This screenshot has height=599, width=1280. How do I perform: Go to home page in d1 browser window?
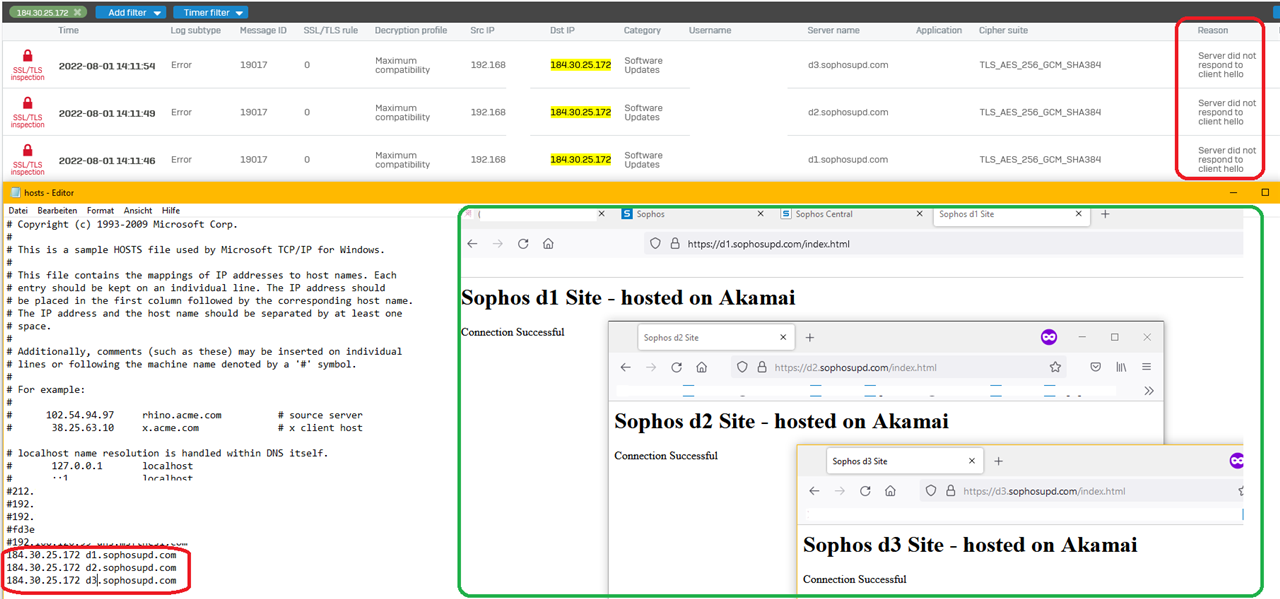click(548, 243)
